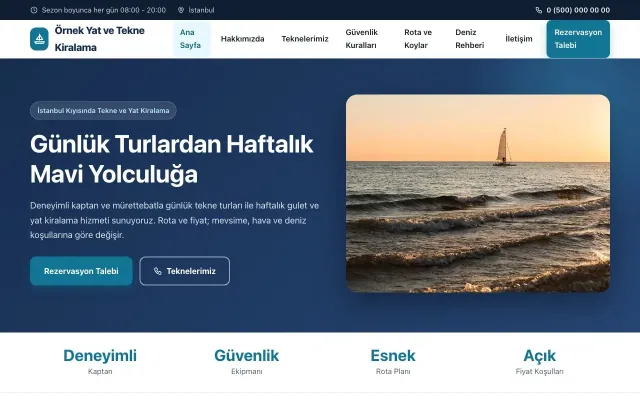640x400 pixels.
Task: Go to the Hakkımızda page
Action: pyautogui.click(x=242, y=39)
